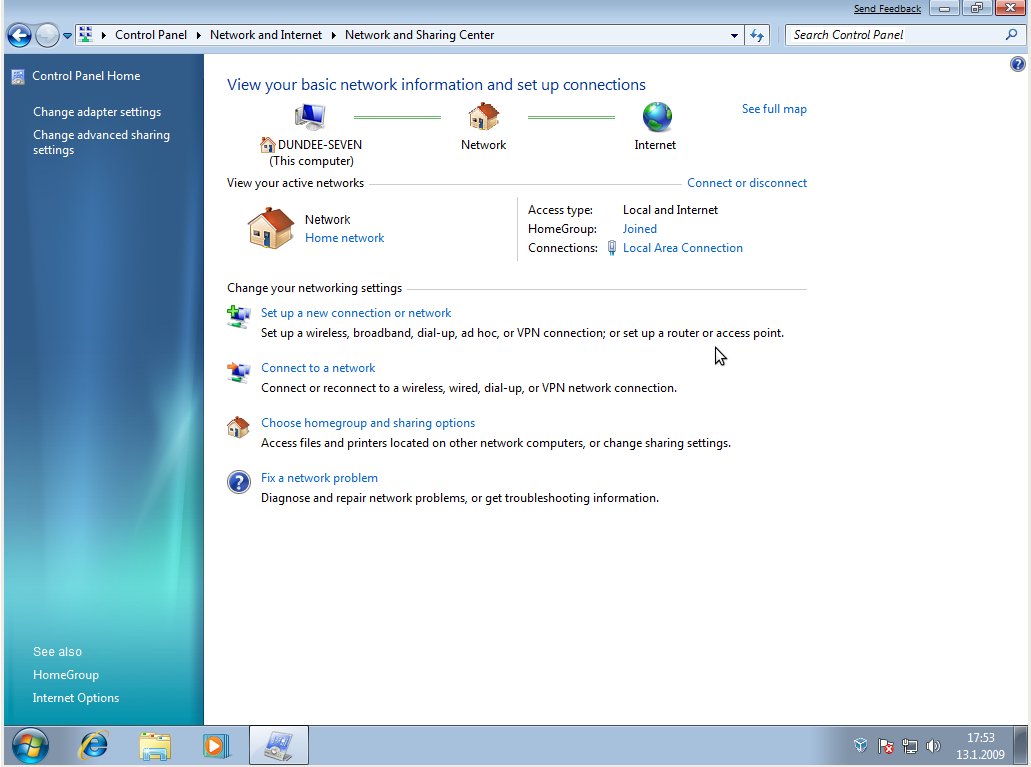
Task: Launch Internet Explorer from taskbar
Action: click(x=93, y=746)
